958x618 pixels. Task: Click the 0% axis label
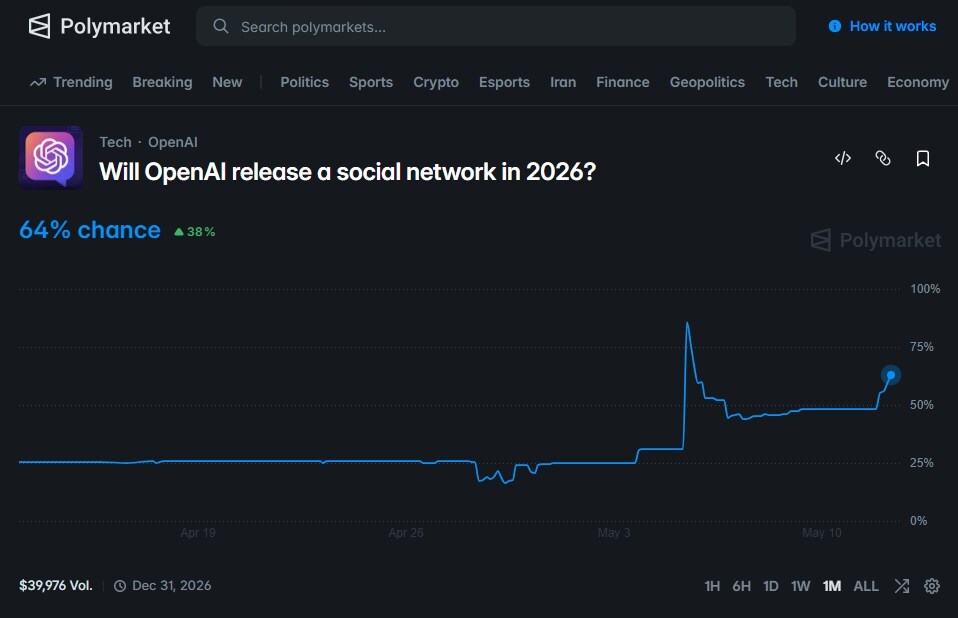[918, 521]
